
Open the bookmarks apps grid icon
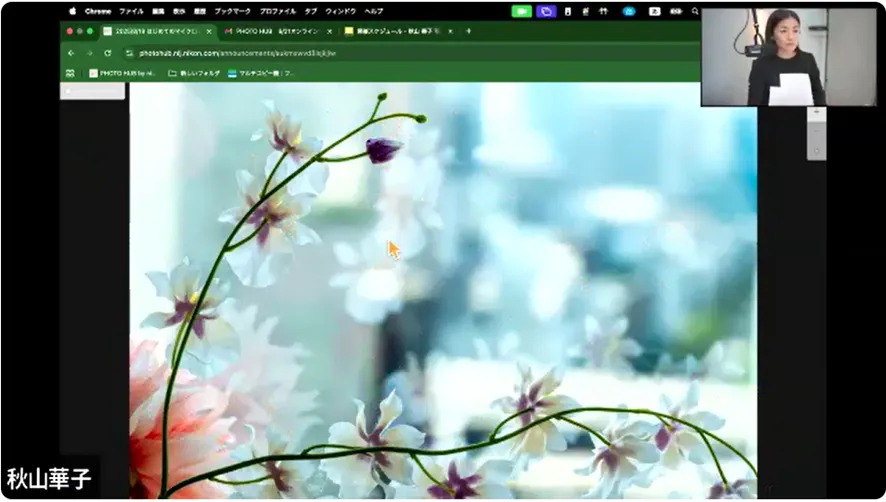(x=70, y=73)
